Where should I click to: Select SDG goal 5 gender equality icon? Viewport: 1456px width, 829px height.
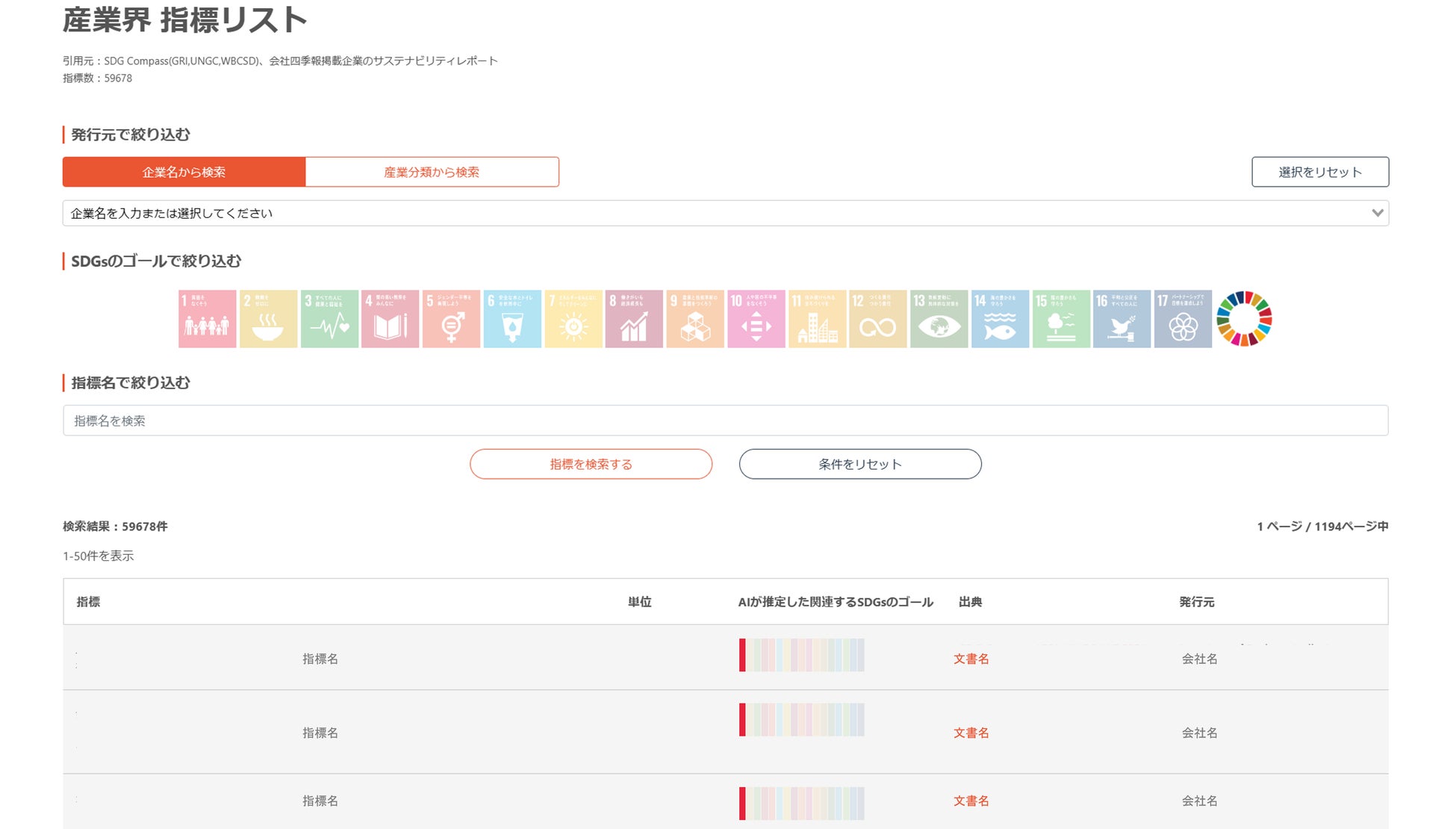(x=451, y=319)
